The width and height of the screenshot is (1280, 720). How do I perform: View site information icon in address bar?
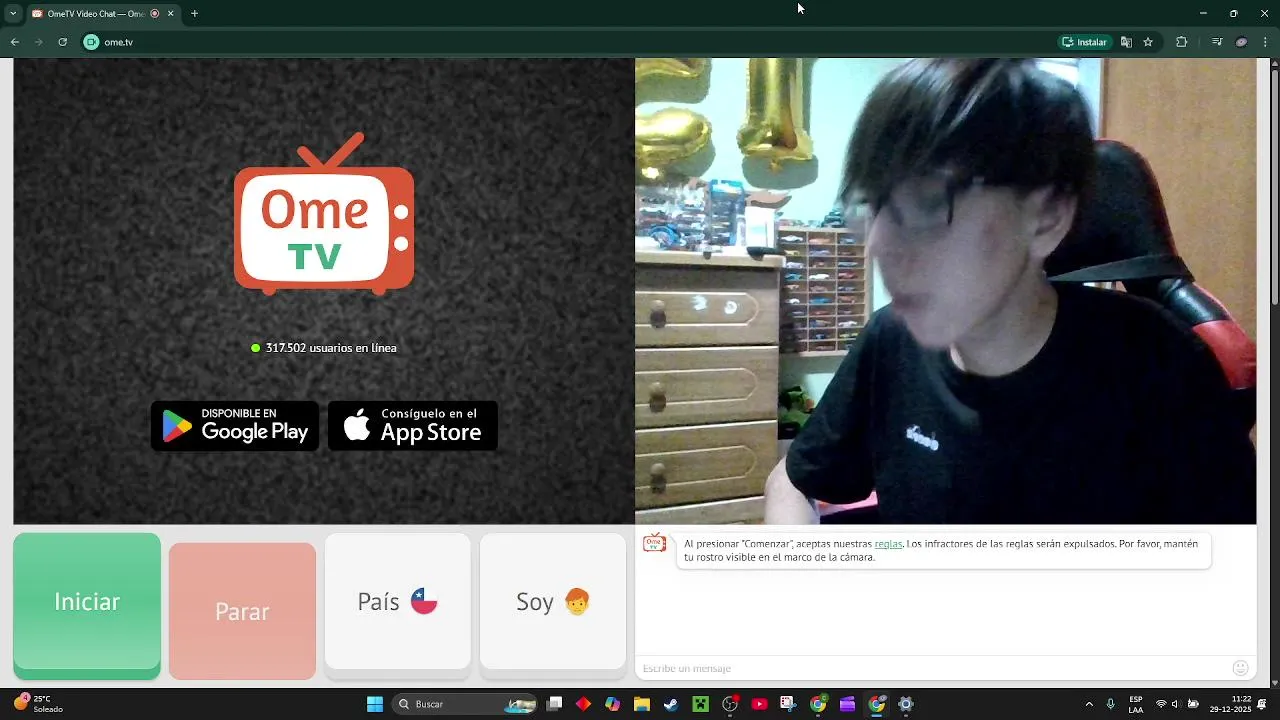[91, 42]
